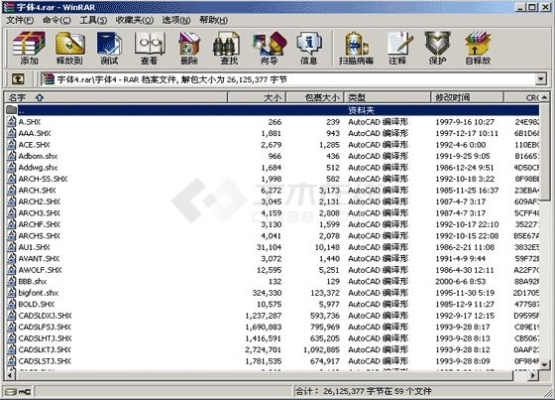Click the file icon of ARCH.SHX

11,190
